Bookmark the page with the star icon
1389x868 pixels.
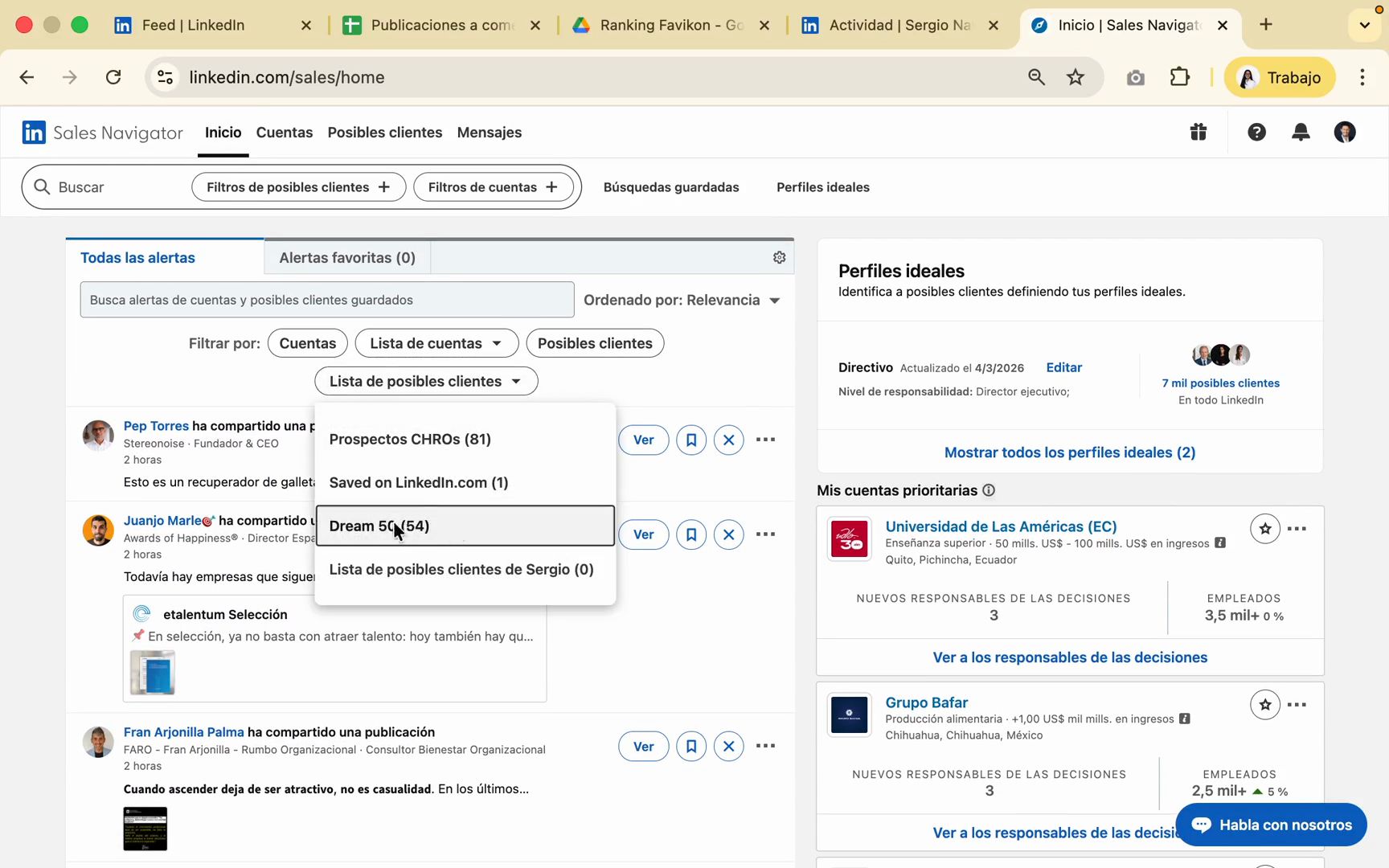[x=1076, y=77]
